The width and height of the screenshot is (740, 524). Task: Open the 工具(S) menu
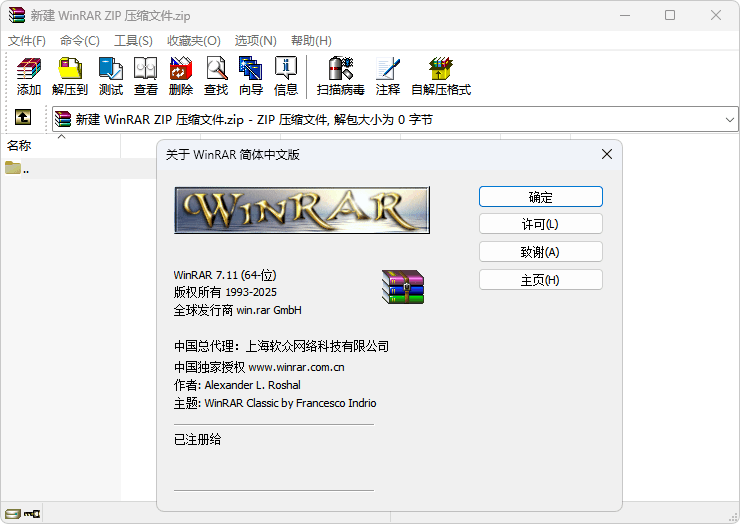click(133, 41)
